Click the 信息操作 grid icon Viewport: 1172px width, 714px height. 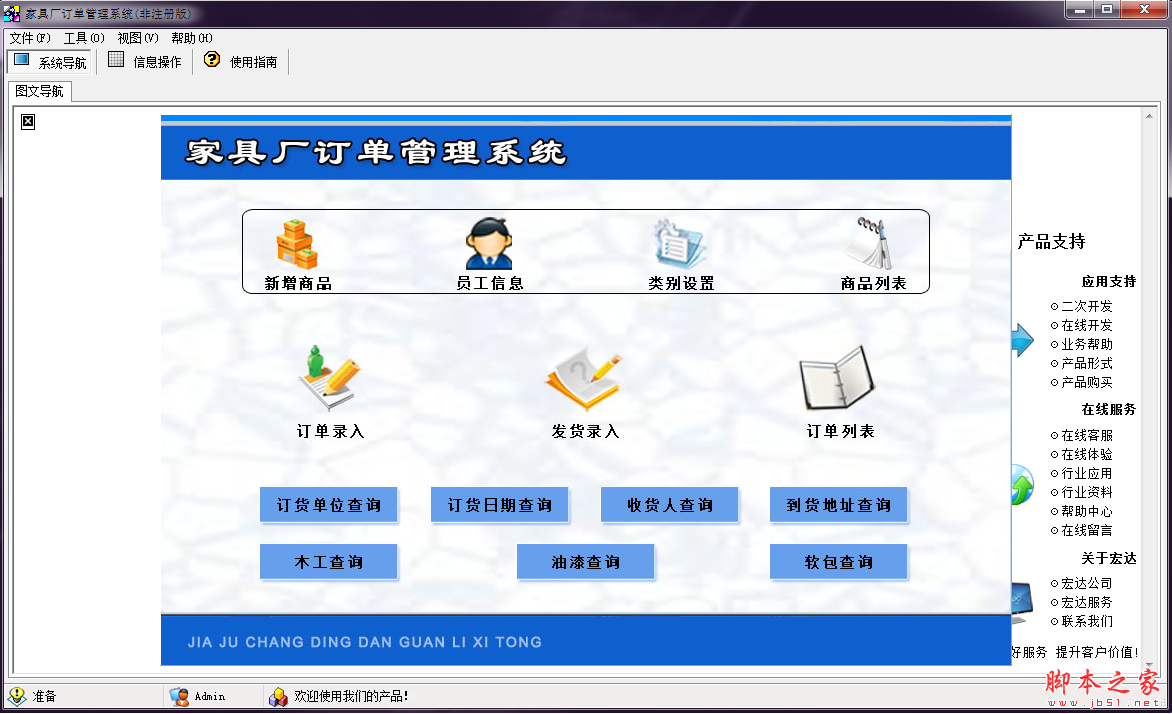pos(116,60)
